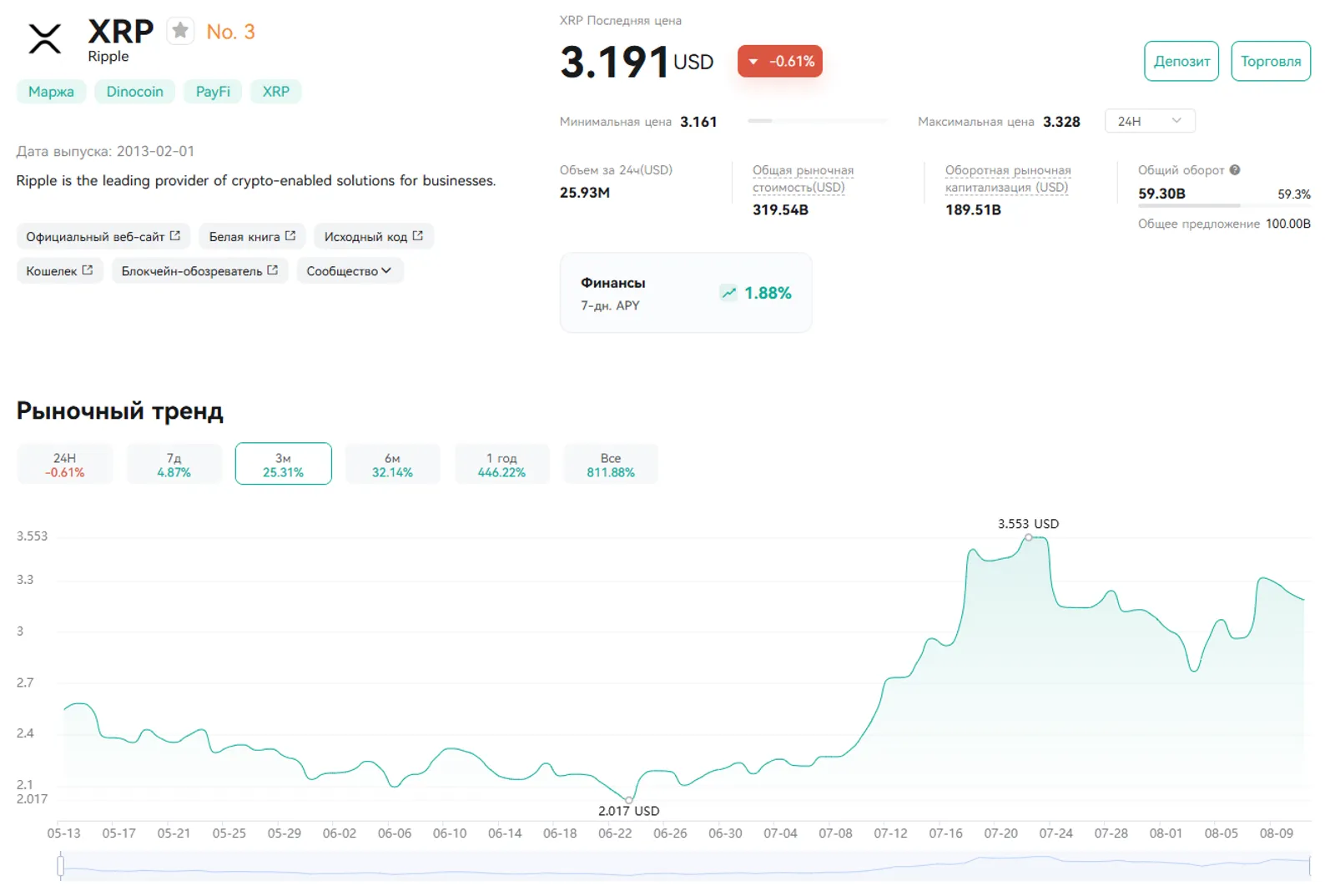Click the 3.191 USD last price

coord(637,62)
